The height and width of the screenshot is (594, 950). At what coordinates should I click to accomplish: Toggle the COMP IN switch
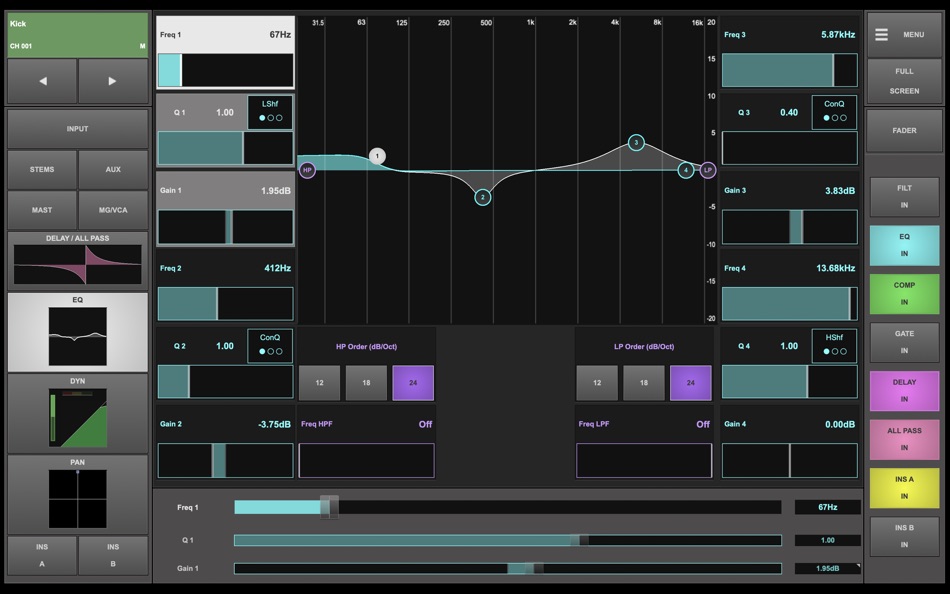coord(903,292)
